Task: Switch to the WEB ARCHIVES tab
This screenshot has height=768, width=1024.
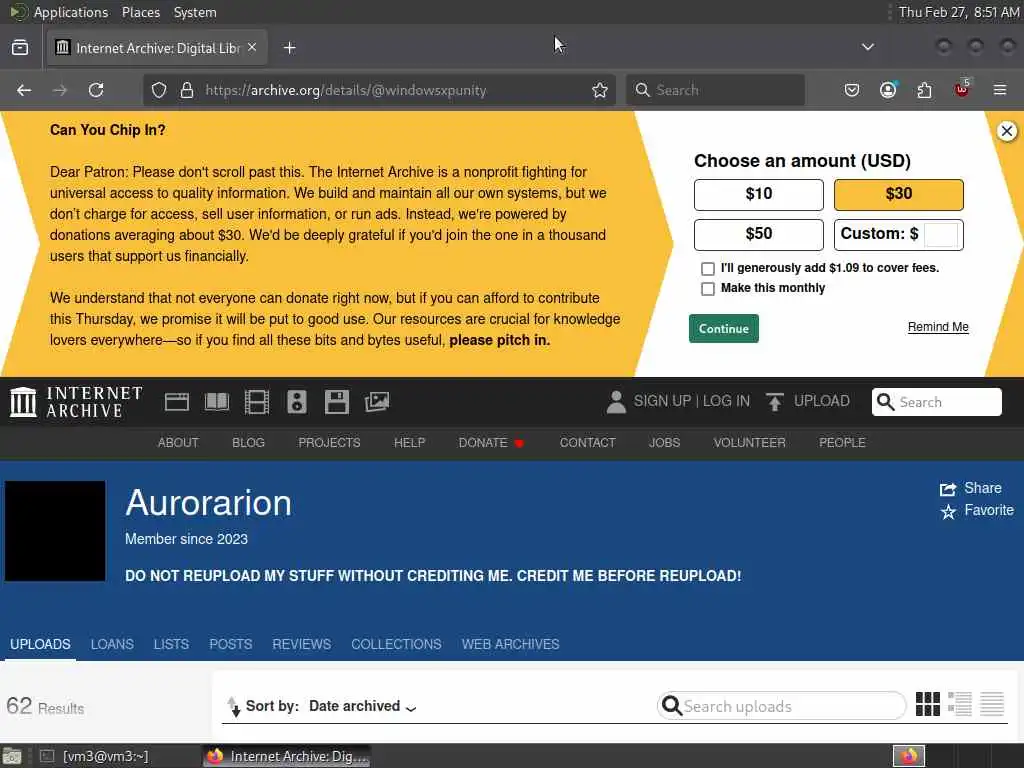Action: tap(511, 645)
